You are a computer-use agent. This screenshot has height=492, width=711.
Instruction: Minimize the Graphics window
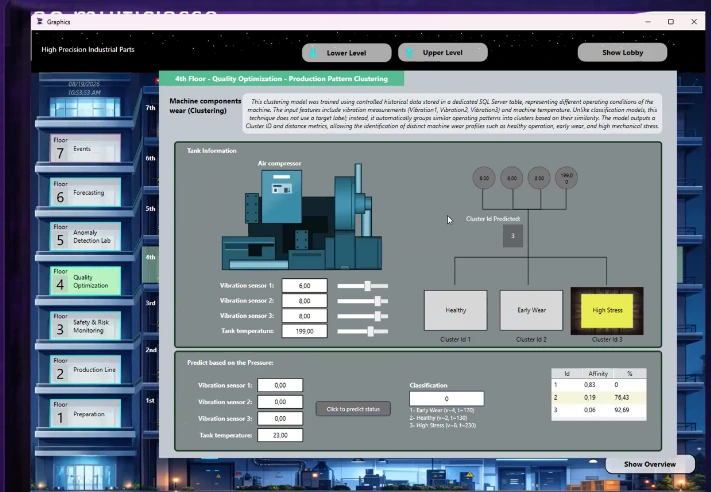[x=648, y=21]
